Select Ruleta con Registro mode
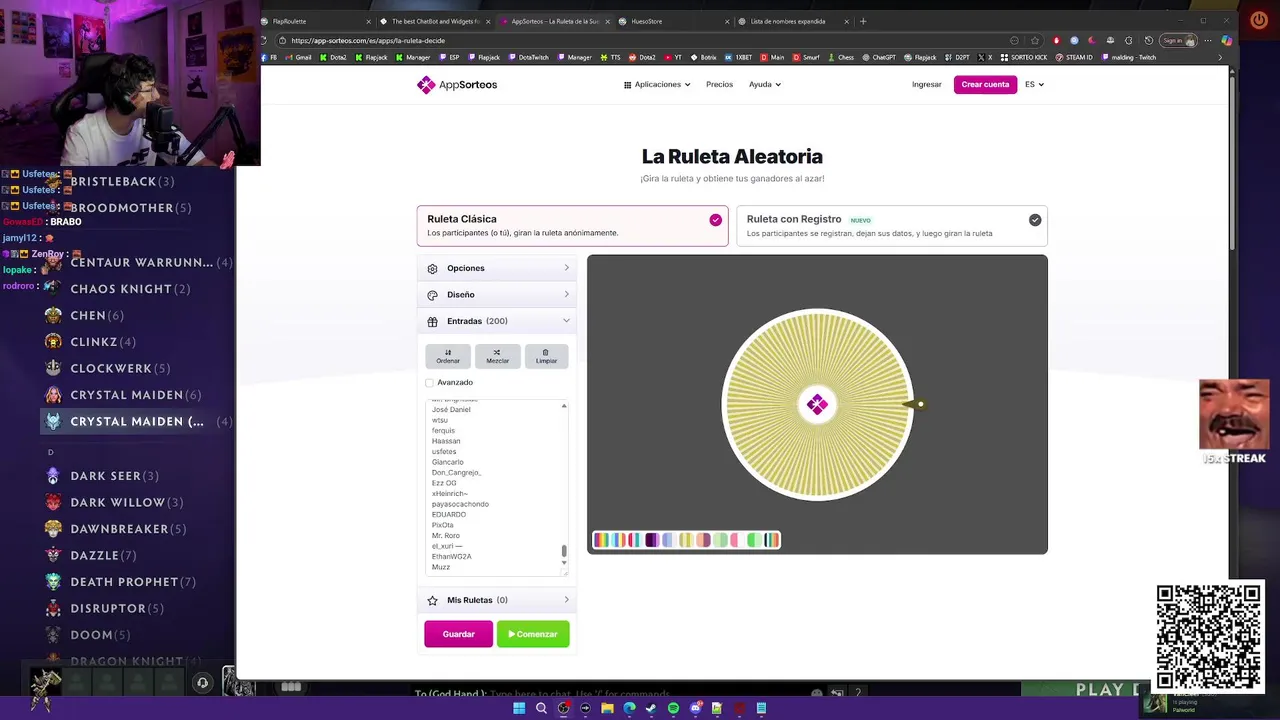The image size is (1280, 720). click(892, 226)
